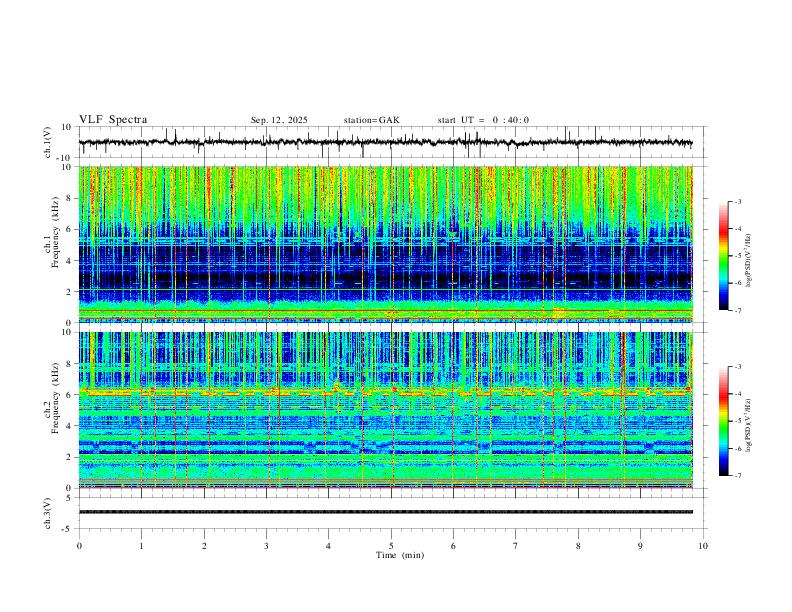
Task: Click the "ch.1(V)" waveform axis label
Action: [49, 142]
